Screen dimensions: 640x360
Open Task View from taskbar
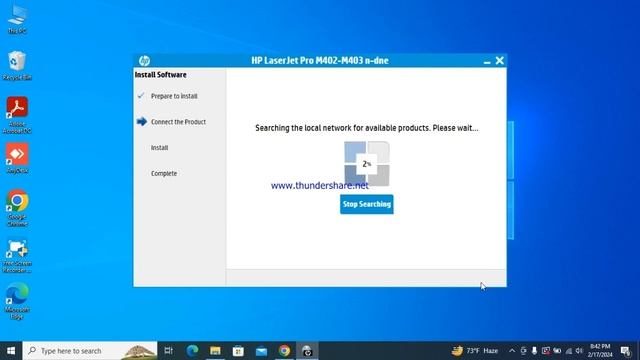coord(168,351)
